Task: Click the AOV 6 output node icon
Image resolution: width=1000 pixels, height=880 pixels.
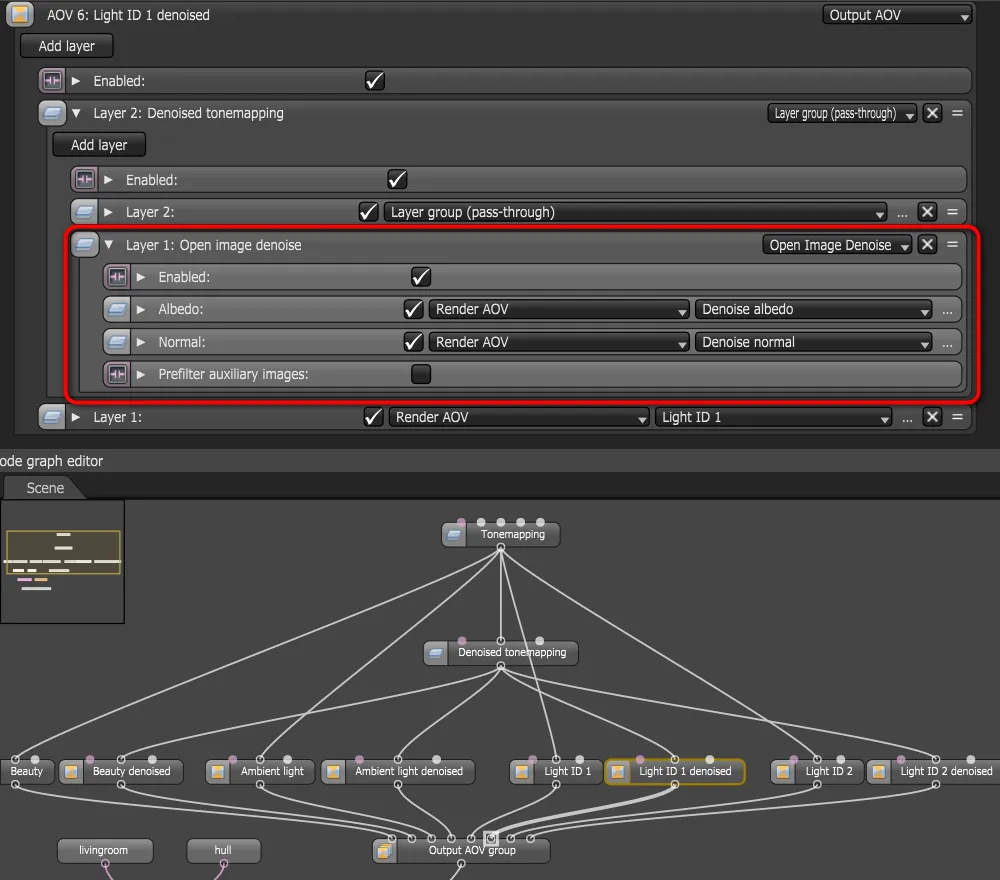Action: point(20,15)
